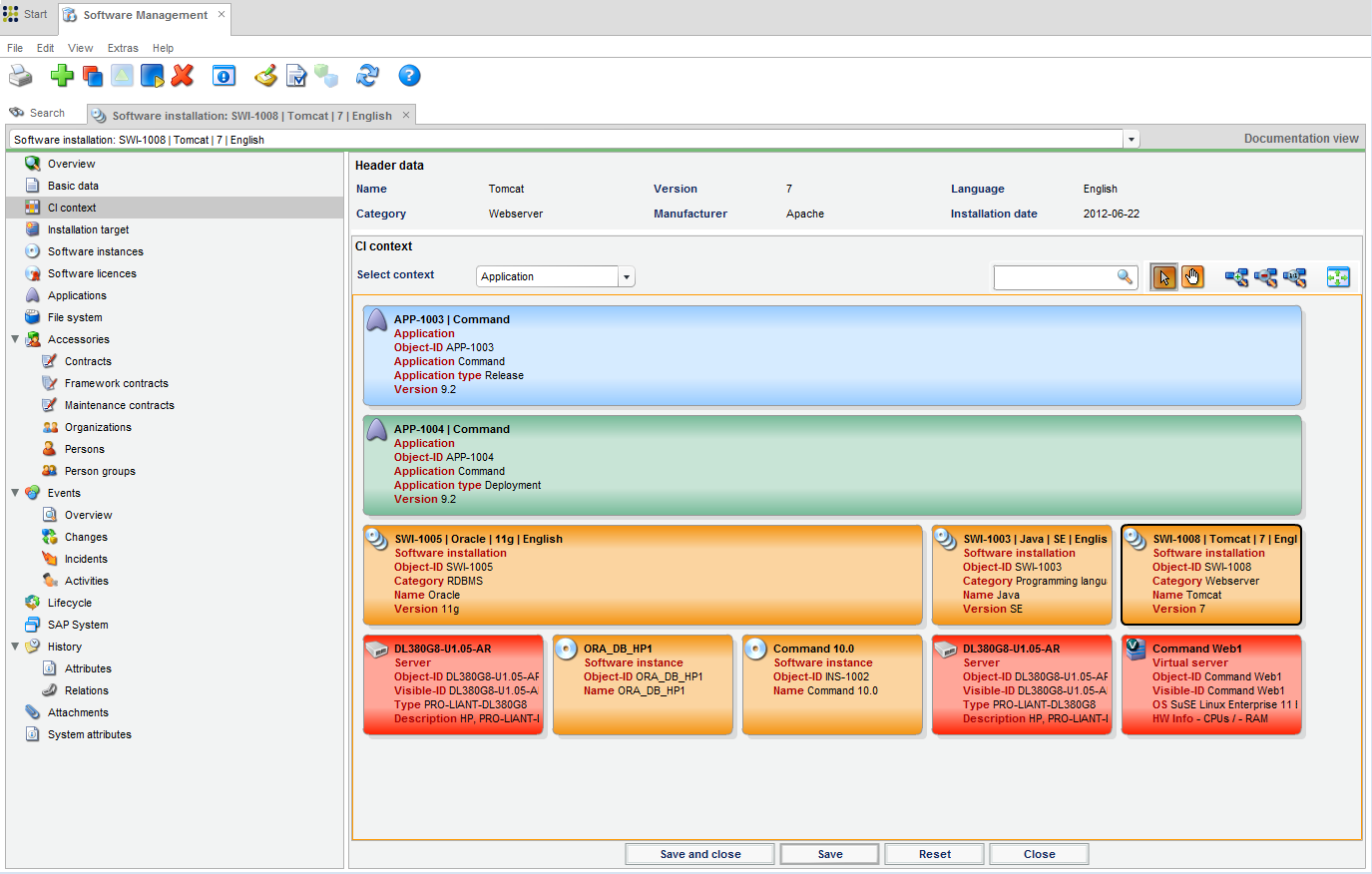The image size is (1372, 874).
Task: Open help with the question mark icon
Action: click(409, 76)
